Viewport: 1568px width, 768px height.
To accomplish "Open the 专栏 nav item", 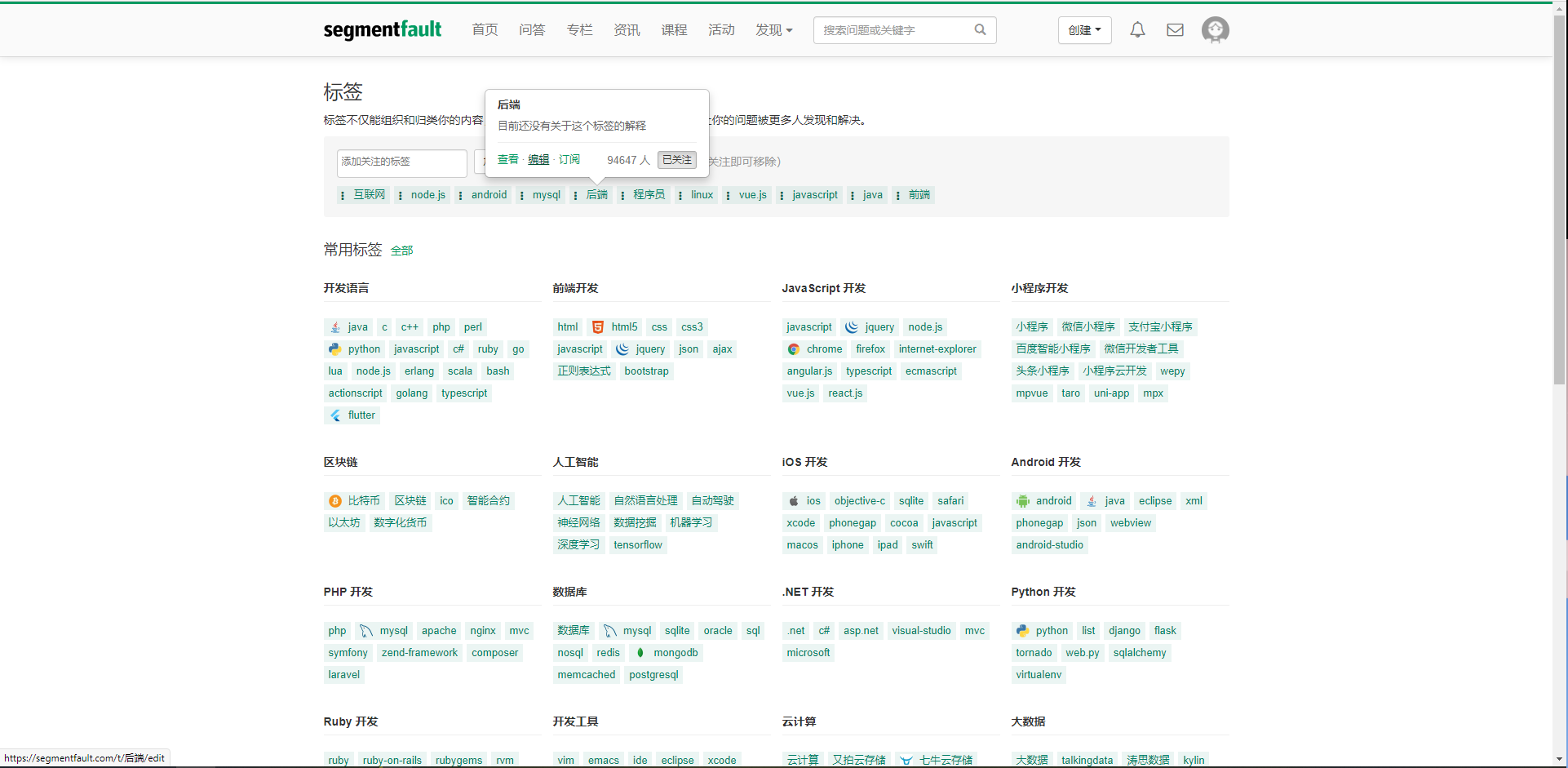I will tap(579, 30).
